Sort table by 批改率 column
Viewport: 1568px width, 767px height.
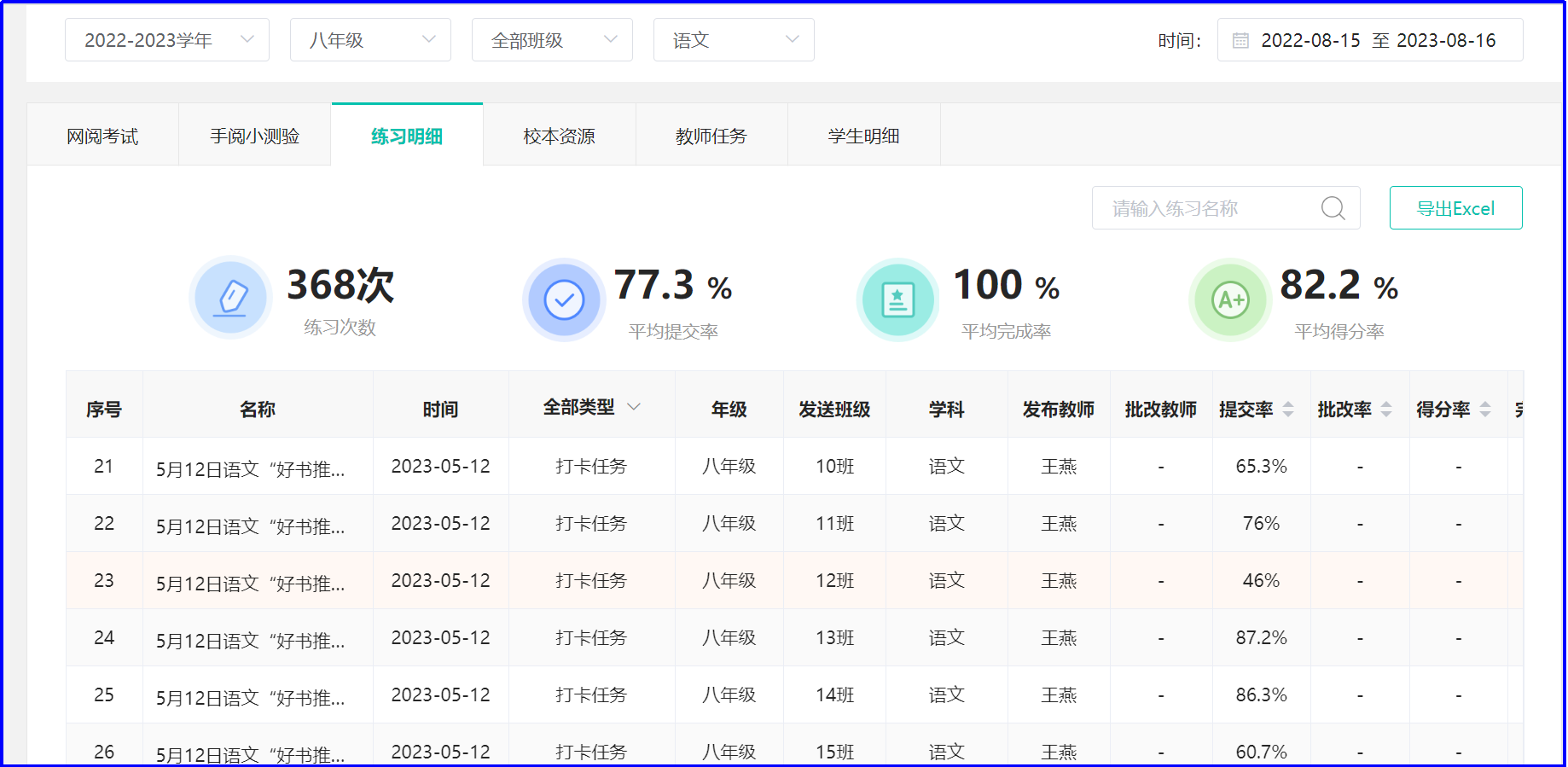click(x=1386, y=410)
